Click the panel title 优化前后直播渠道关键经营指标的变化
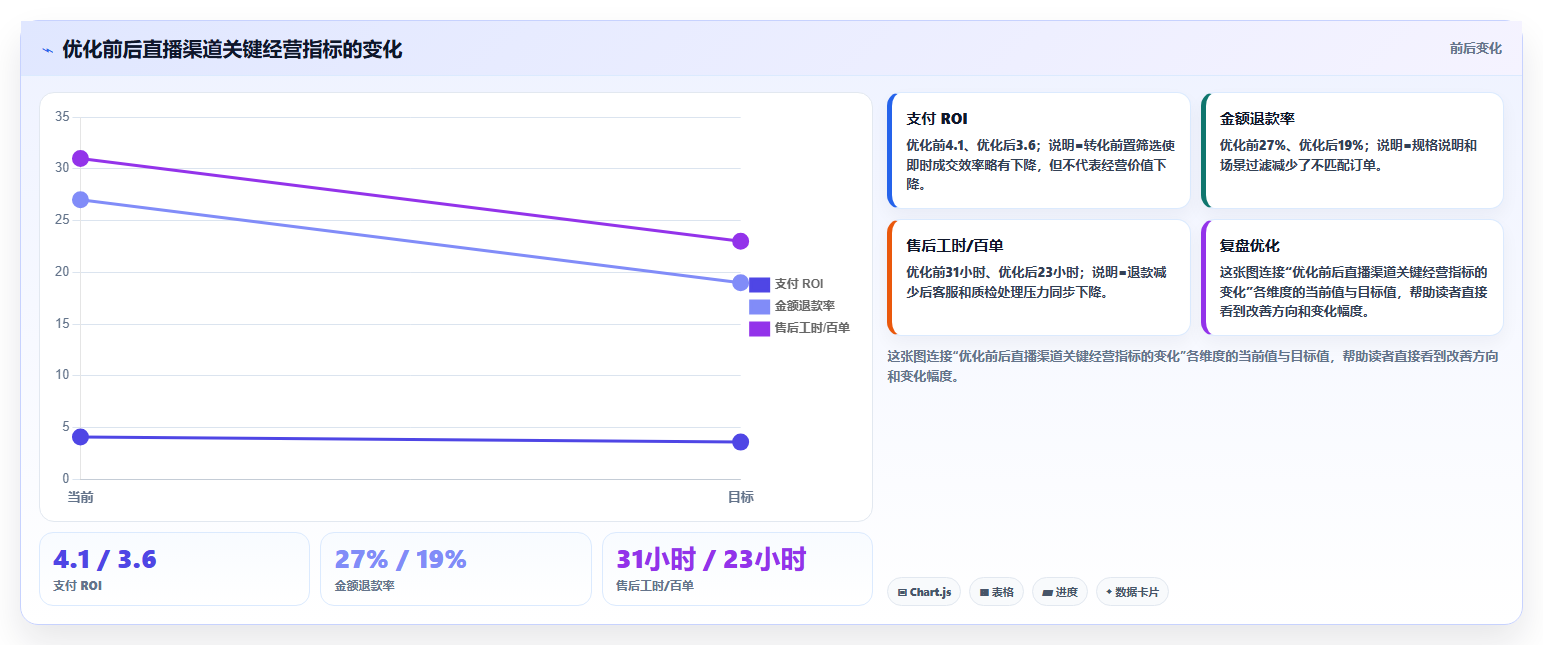The height and width of the screenshot is (645, 1543). [232, 50]
